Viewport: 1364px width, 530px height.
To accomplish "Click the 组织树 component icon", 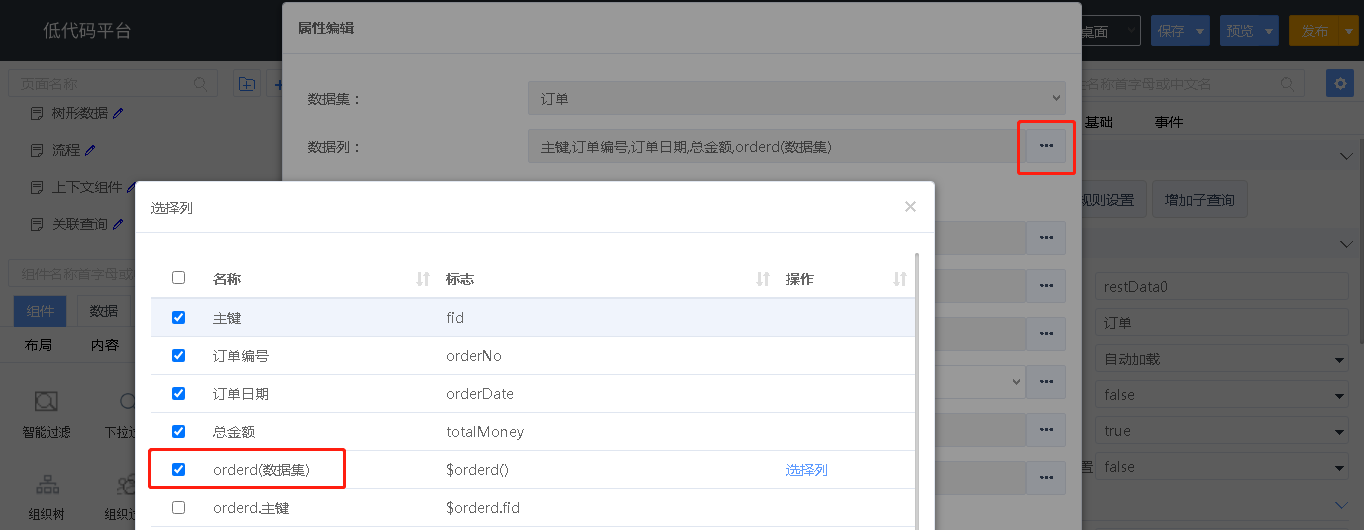I will tap(47, 486).
